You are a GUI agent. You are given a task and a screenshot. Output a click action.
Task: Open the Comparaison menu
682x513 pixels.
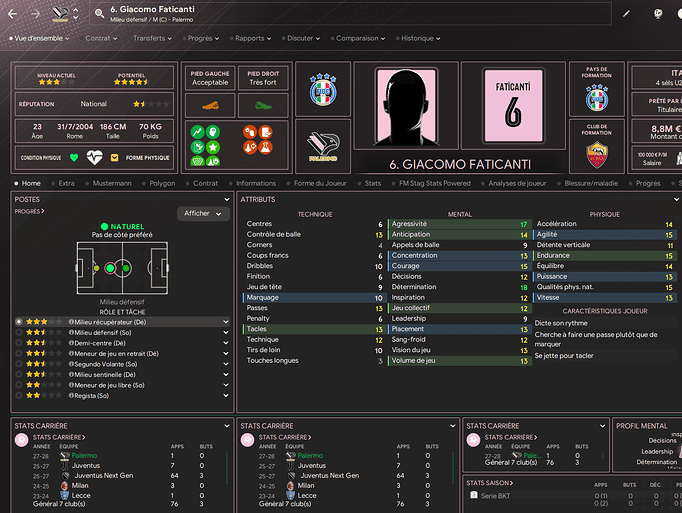[x=360, y=38]
